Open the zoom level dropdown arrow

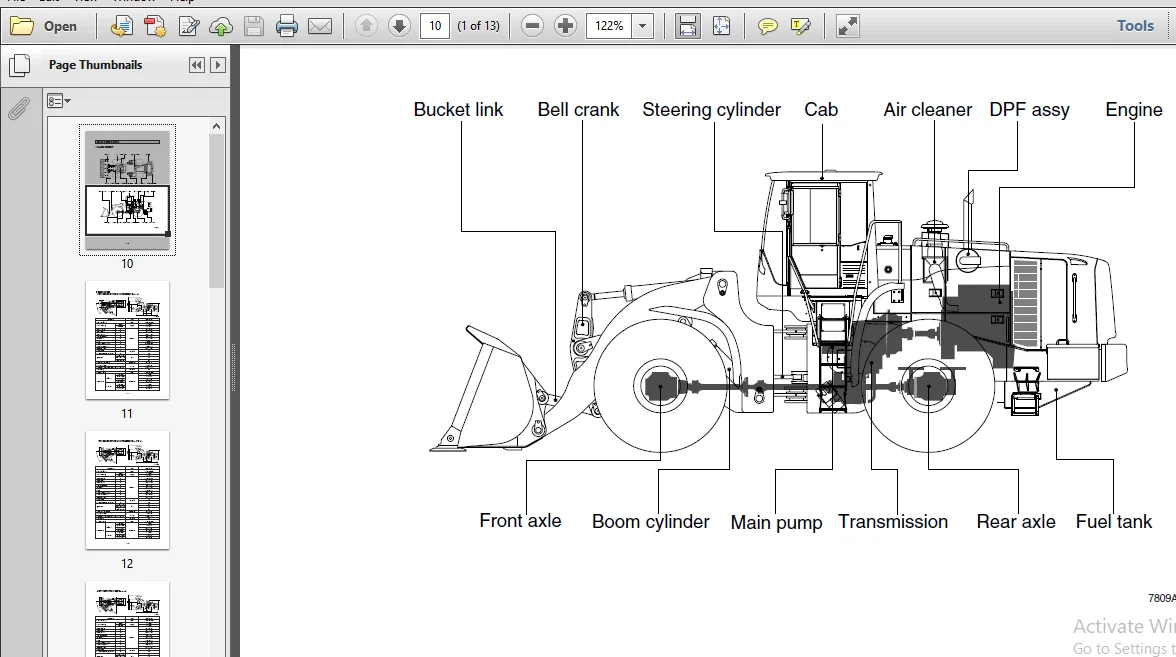tap(642, 26)
